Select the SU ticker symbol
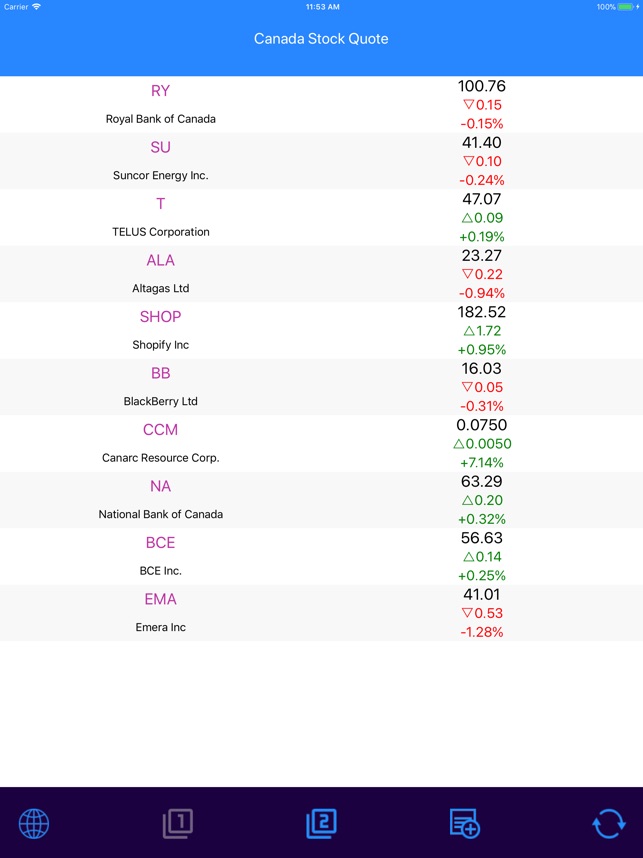This screenshot has width=643, height=858. (x=160, y=147)
